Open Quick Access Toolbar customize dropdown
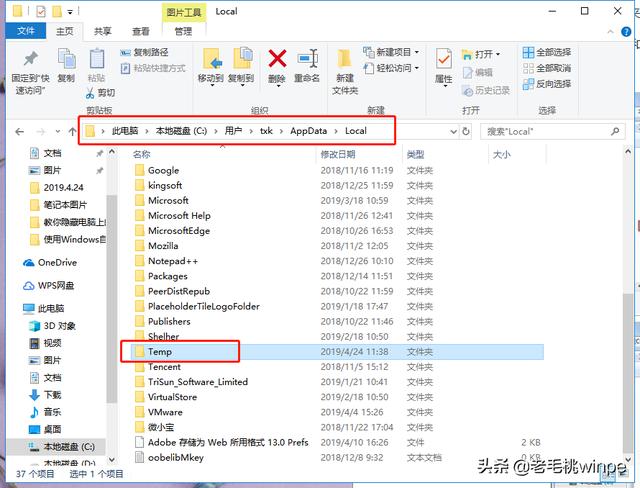Screen dimensions: 640x488 point(70,12)
